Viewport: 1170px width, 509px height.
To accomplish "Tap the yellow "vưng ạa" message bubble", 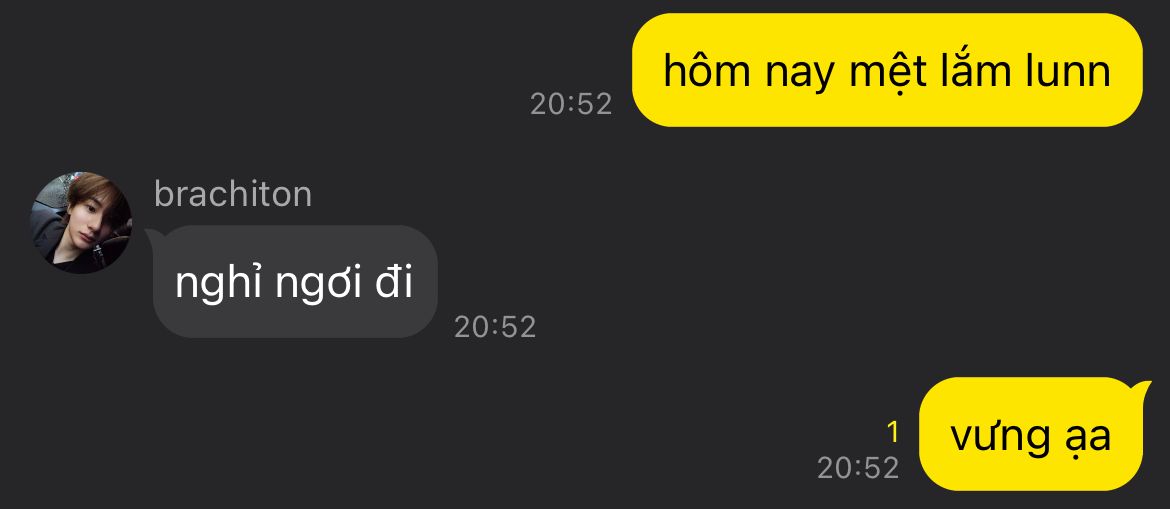I will (1030, 434).
